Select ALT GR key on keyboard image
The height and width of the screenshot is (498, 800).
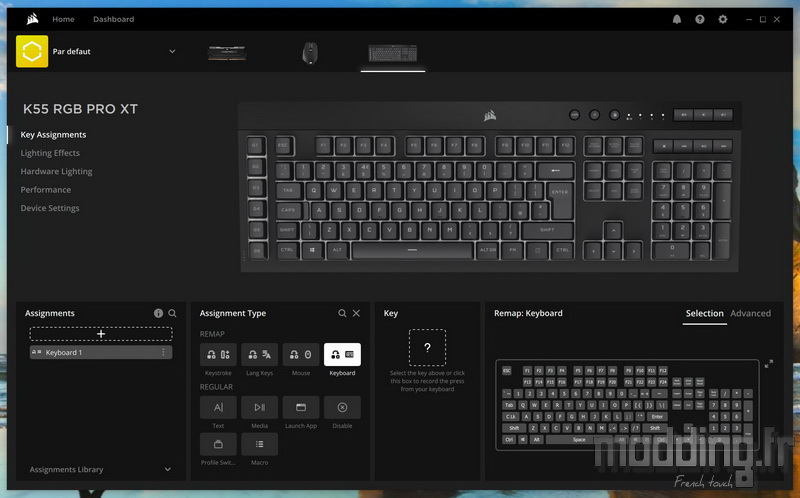pos(487,250)
